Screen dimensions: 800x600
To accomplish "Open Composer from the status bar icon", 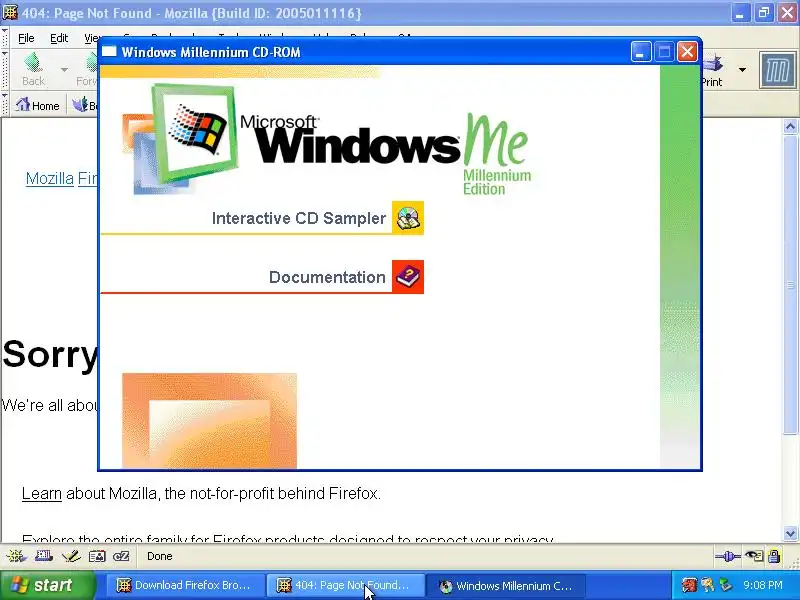I will click(71, 556).
